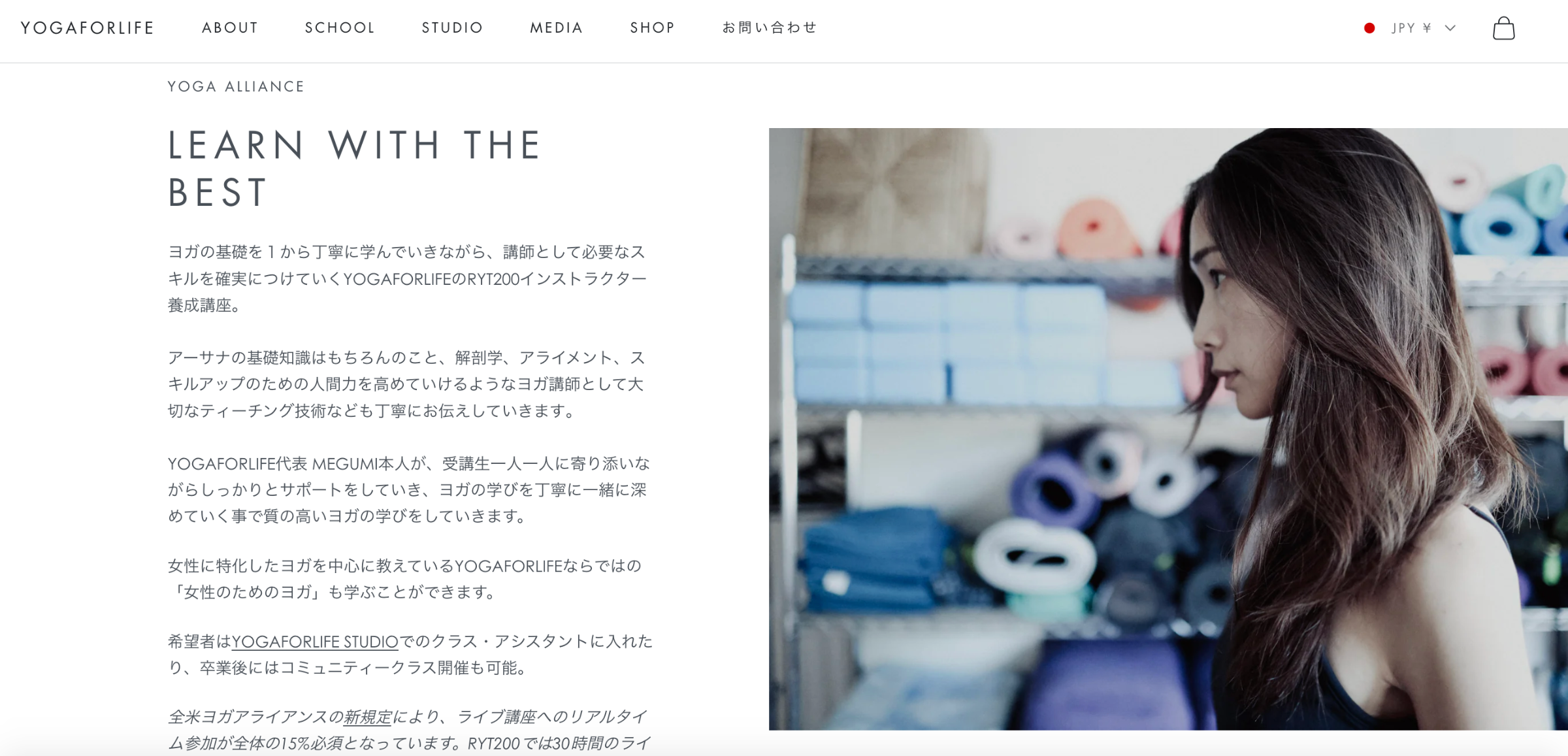The height and width of the screenshot is (756, 1568).
Task: Click the 女性のためのヨガ paragraph
Action: [x=405, y=579]
